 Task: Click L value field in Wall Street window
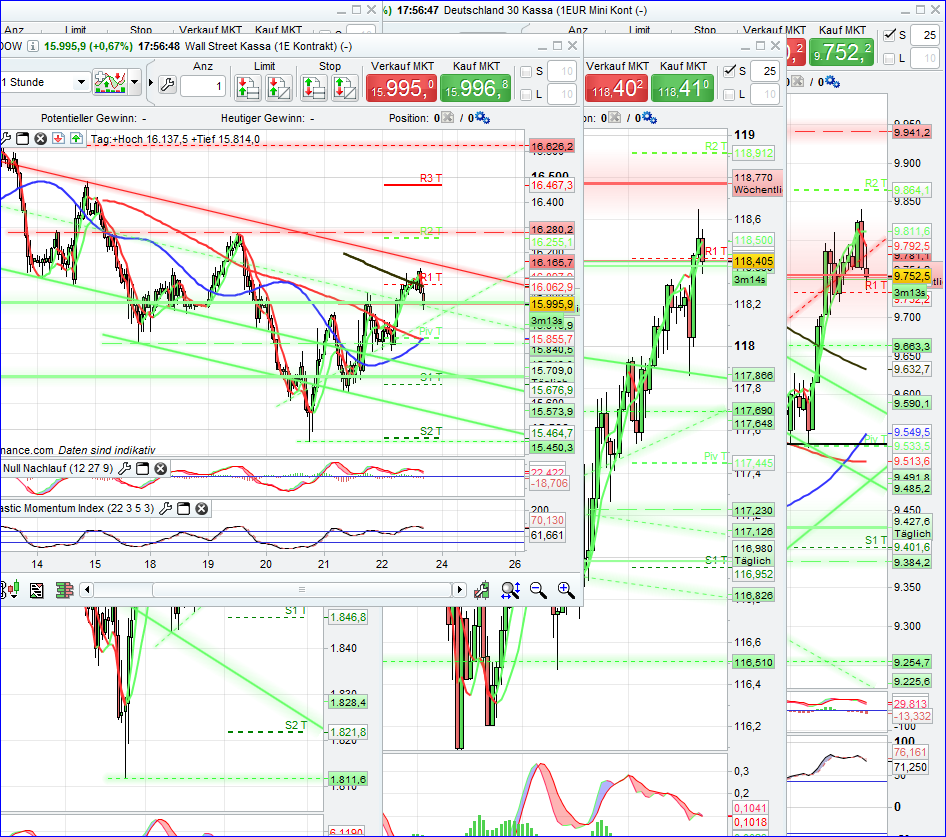point(562,94)
